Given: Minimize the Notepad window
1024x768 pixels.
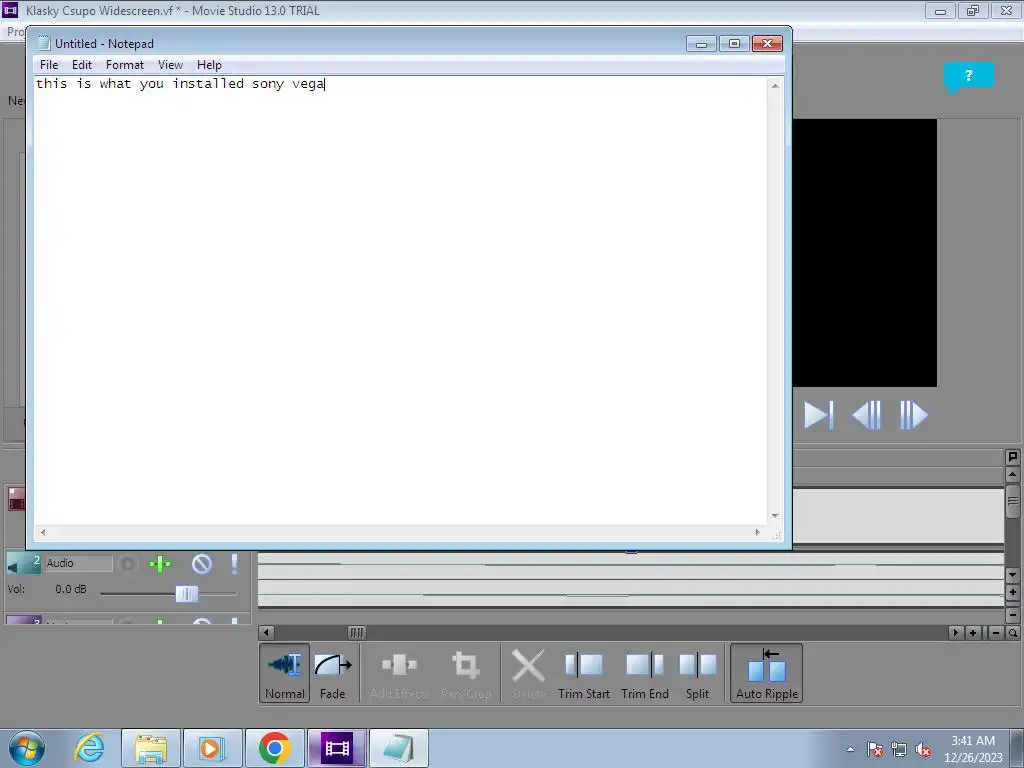Looking at the screenshot, I should 701,44.
